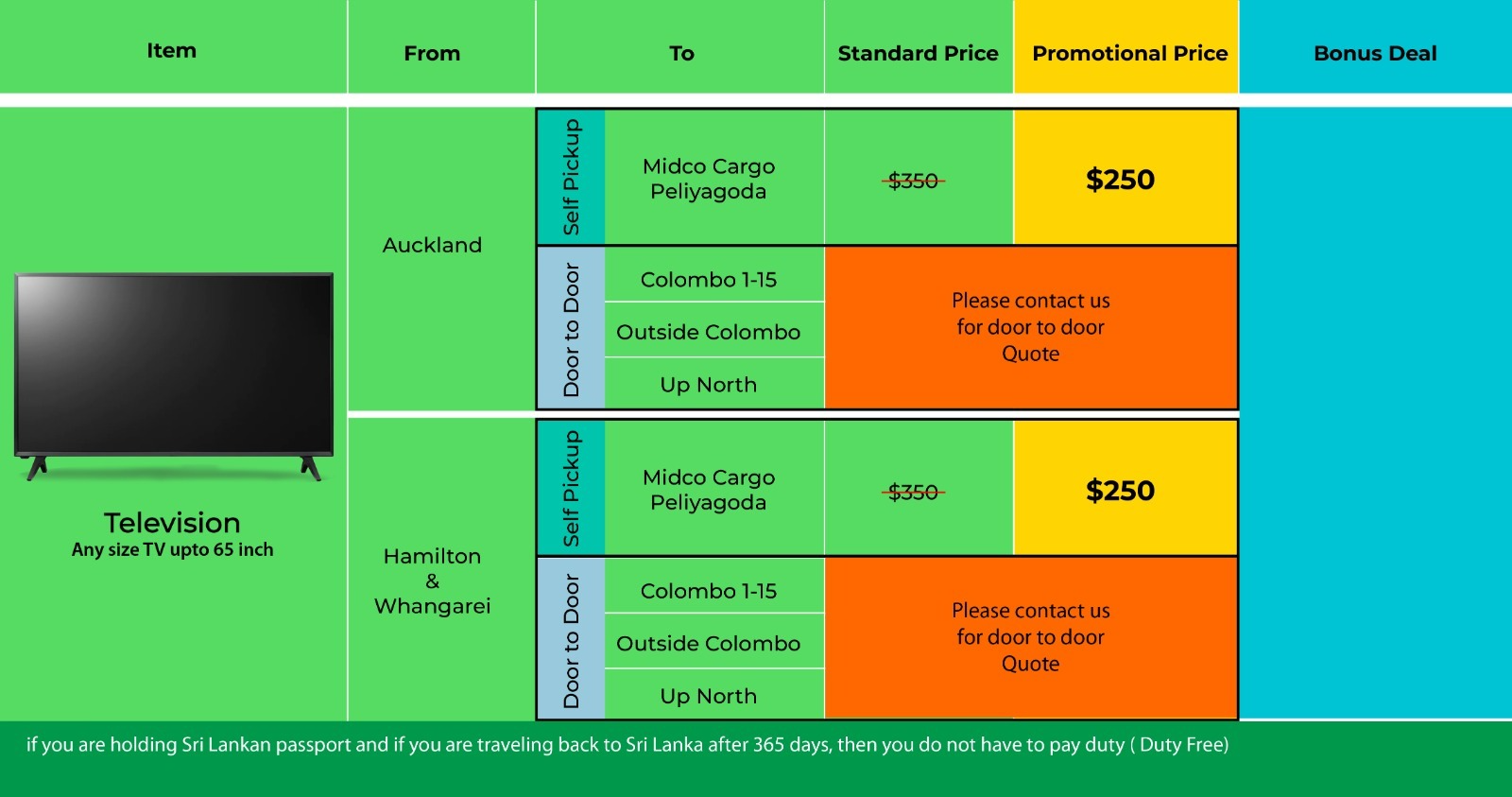Select the Hamilton & Whangarei origin cell

[x=432, y=580]
